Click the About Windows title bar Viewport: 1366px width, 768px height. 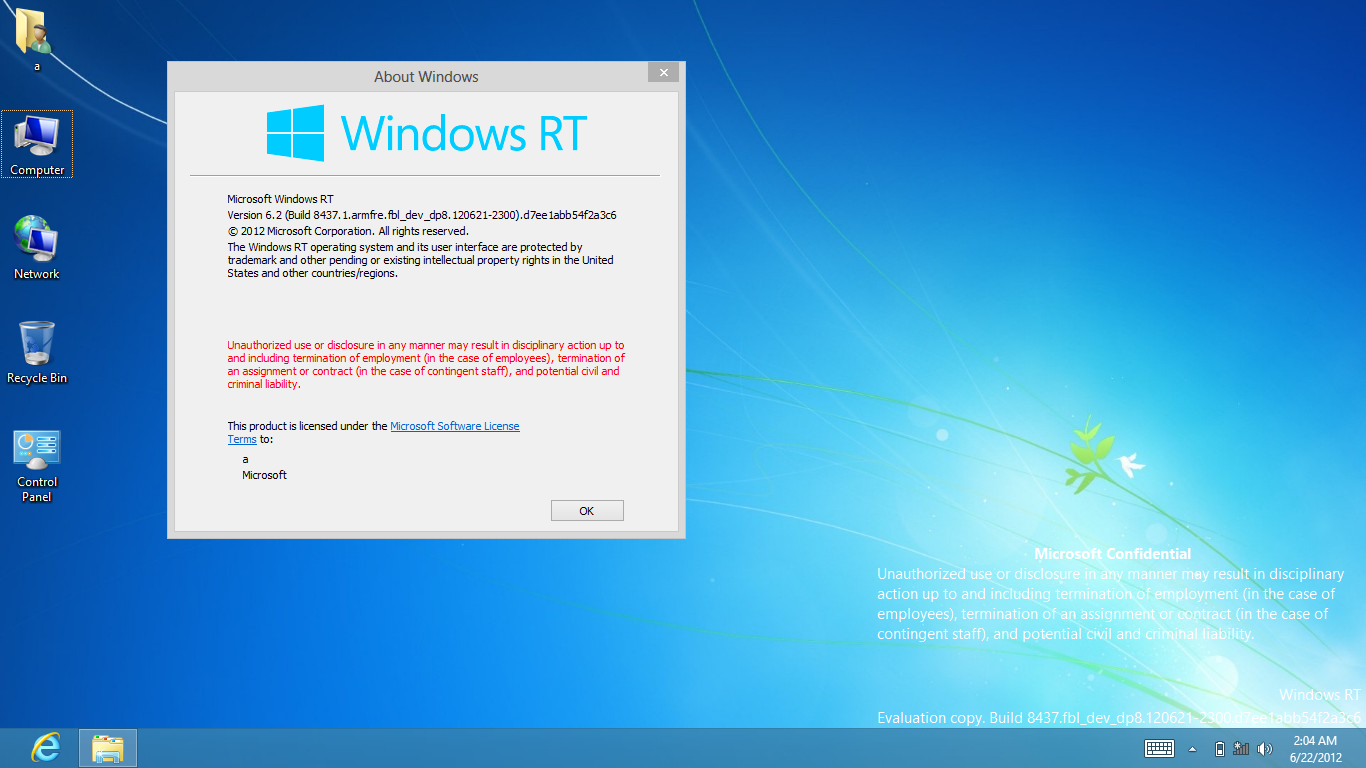[x=426, y=76]
